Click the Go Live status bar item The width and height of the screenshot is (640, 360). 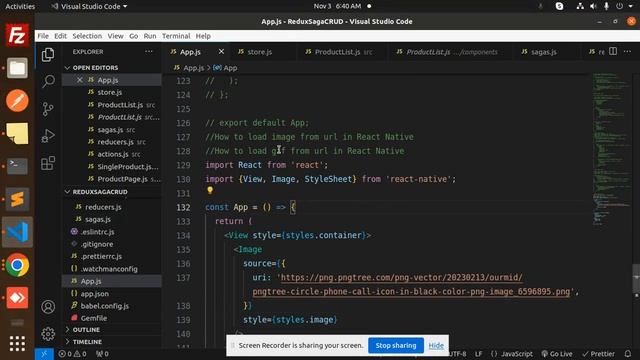point(557,354)
